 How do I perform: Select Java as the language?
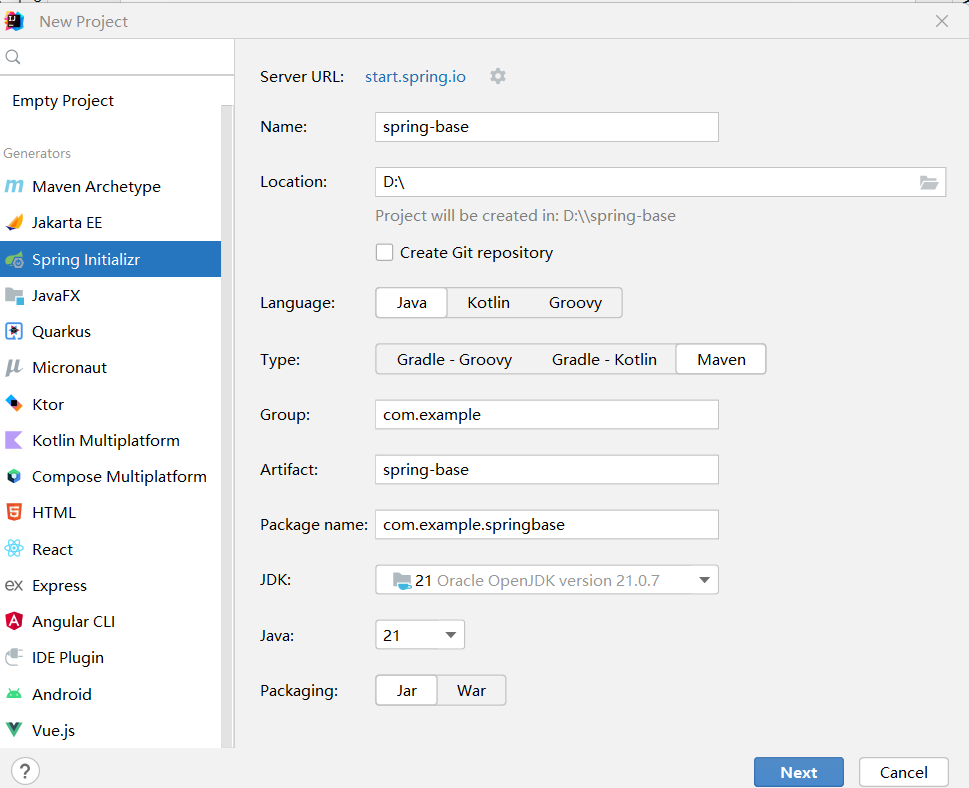pos(412,303)
